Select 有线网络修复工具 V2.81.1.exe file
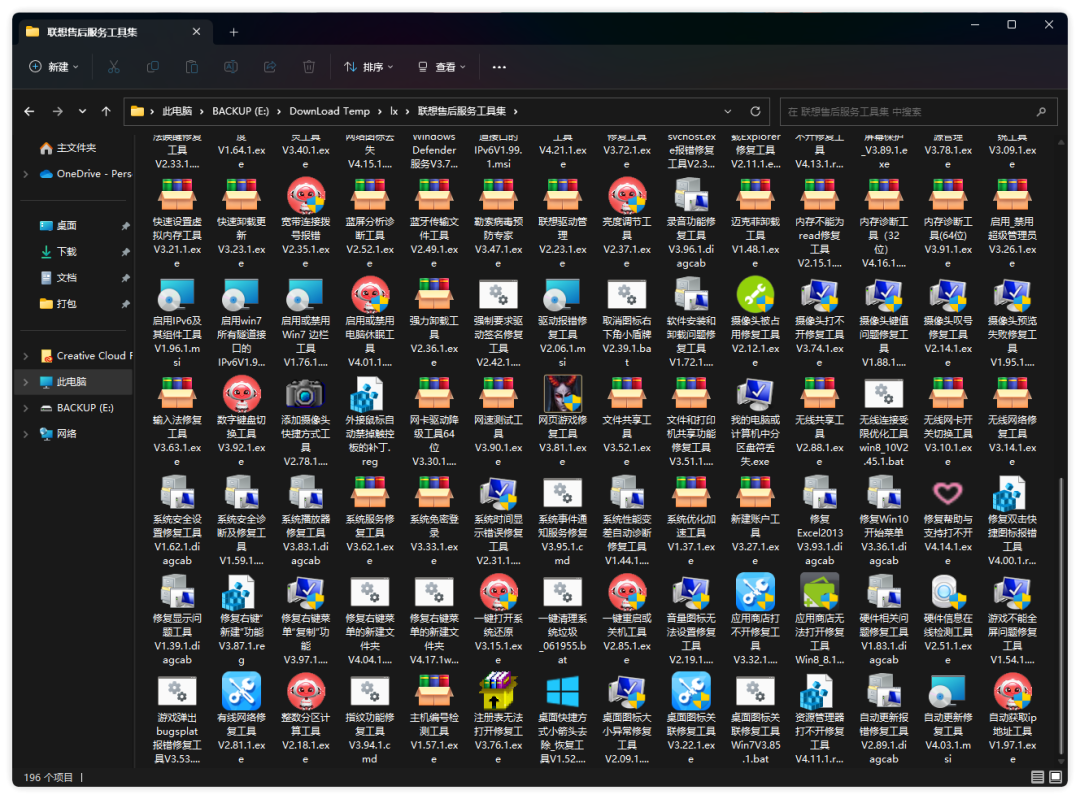 [x=241, y=719]
